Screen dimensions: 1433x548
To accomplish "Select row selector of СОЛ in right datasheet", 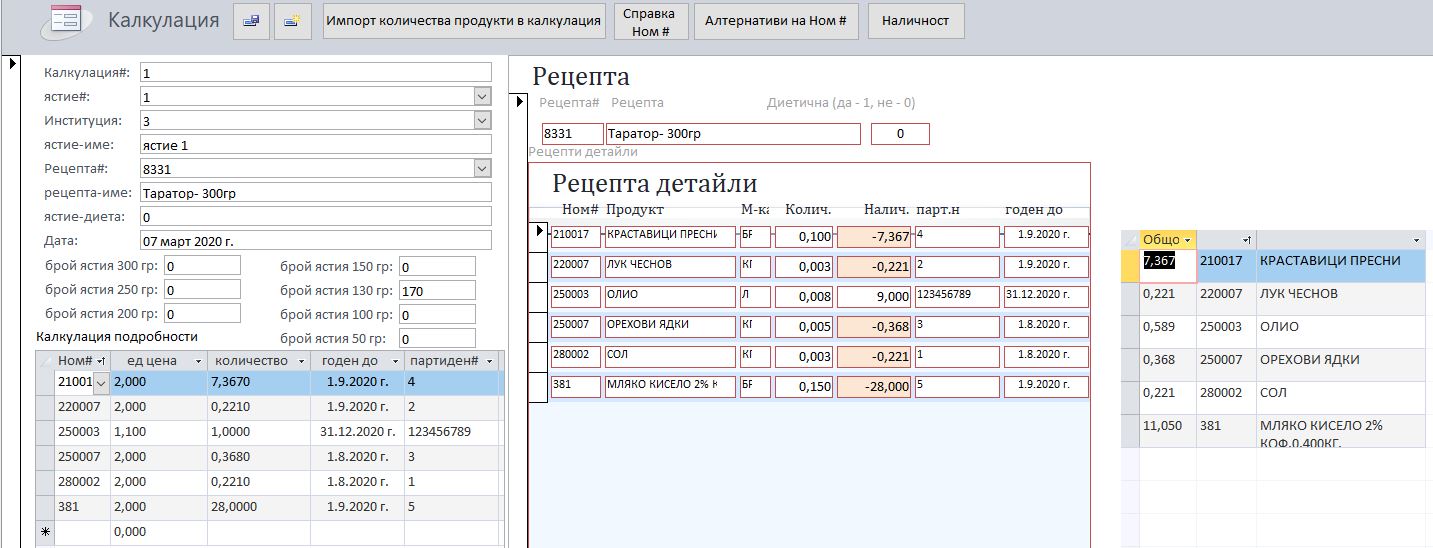I will click(x=1129, y=398).
